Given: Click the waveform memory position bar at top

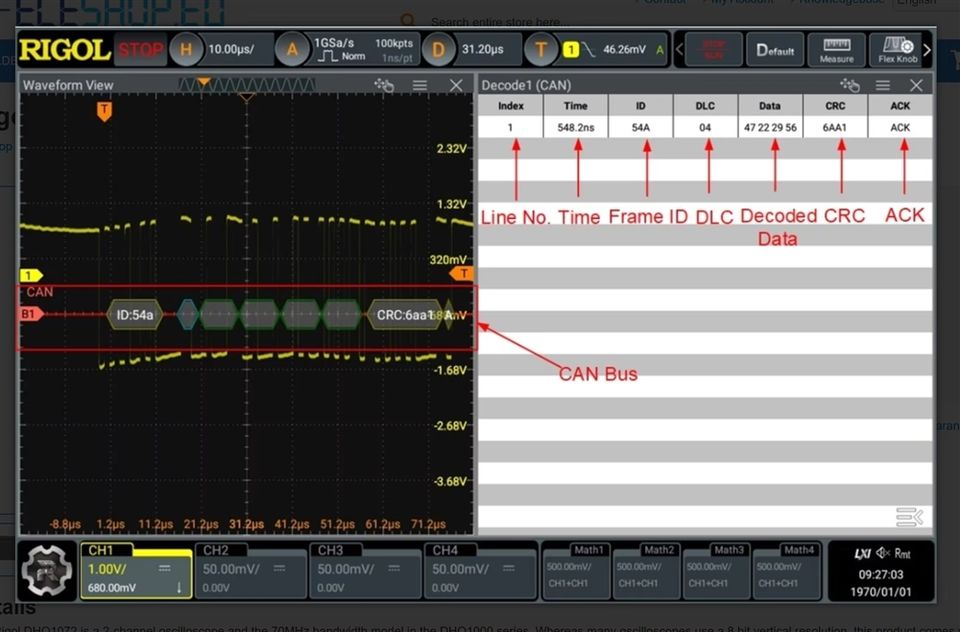Looking at the screenshot, I should pos(247,85).
